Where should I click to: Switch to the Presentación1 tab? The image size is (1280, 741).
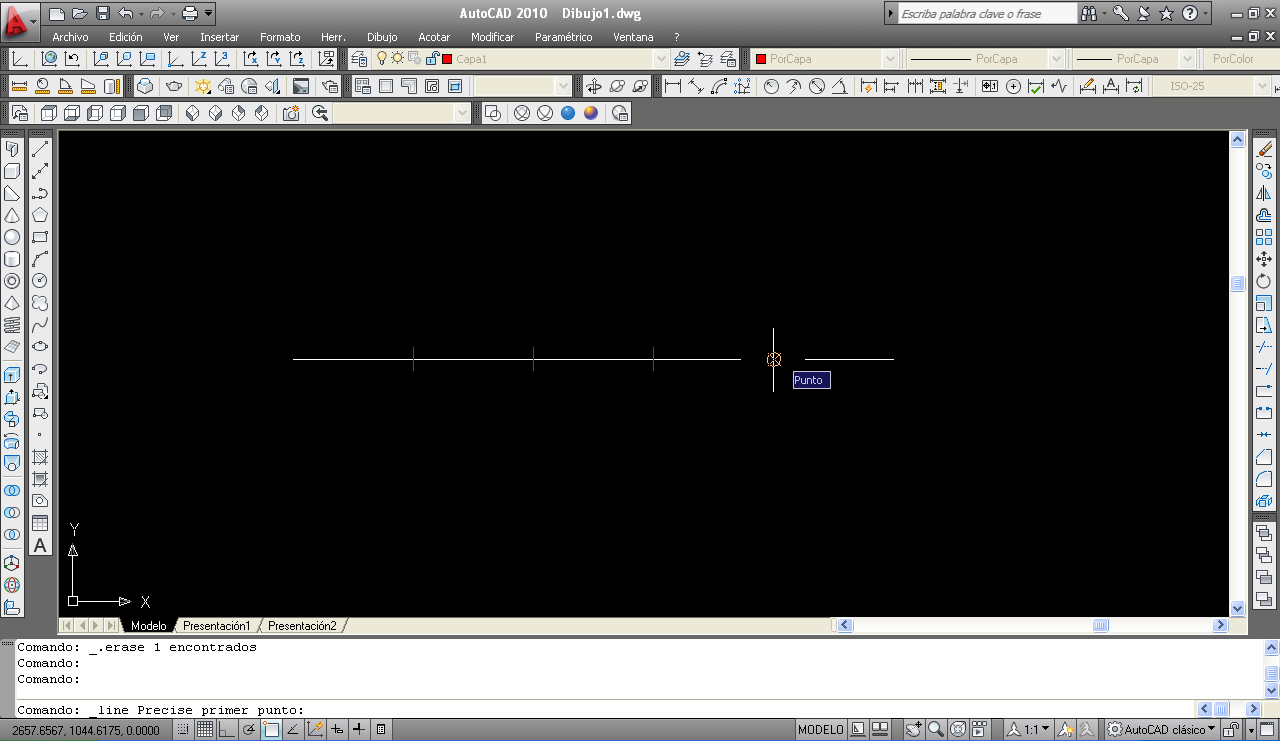(216, 625)
